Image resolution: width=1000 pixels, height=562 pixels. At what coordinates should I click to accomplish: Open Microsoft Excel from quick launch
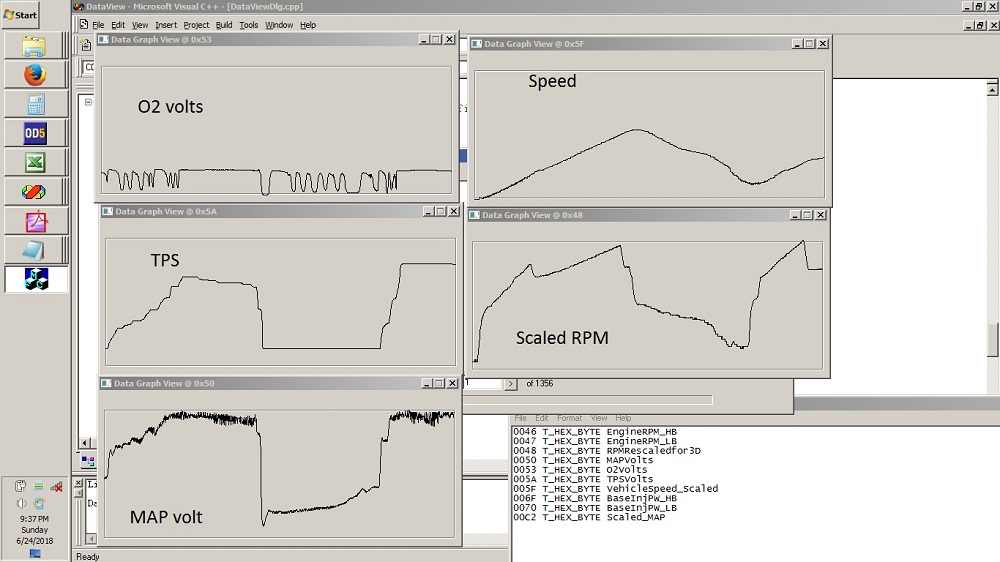(x=35, y=162)
